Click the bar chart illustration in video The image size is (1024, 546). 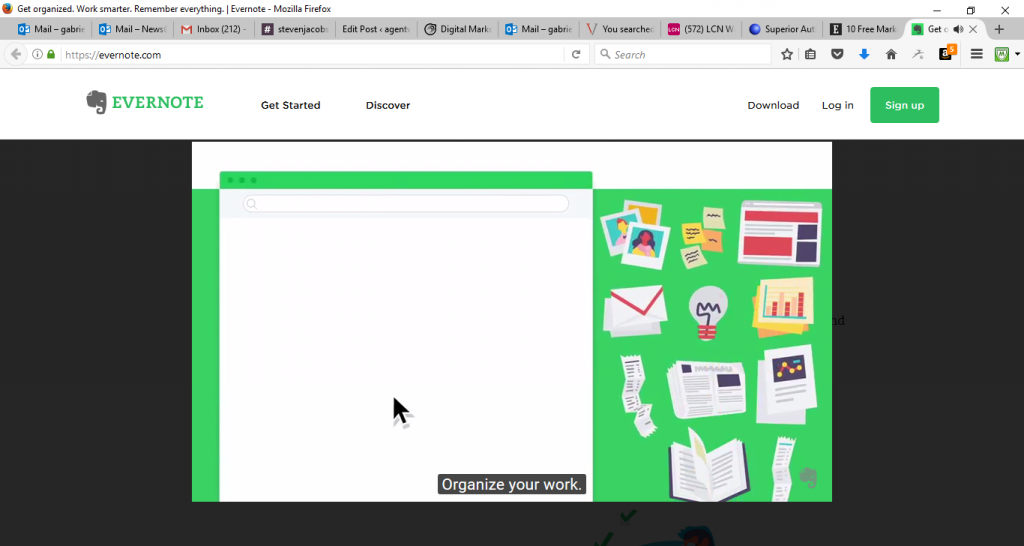pos(784,306)
